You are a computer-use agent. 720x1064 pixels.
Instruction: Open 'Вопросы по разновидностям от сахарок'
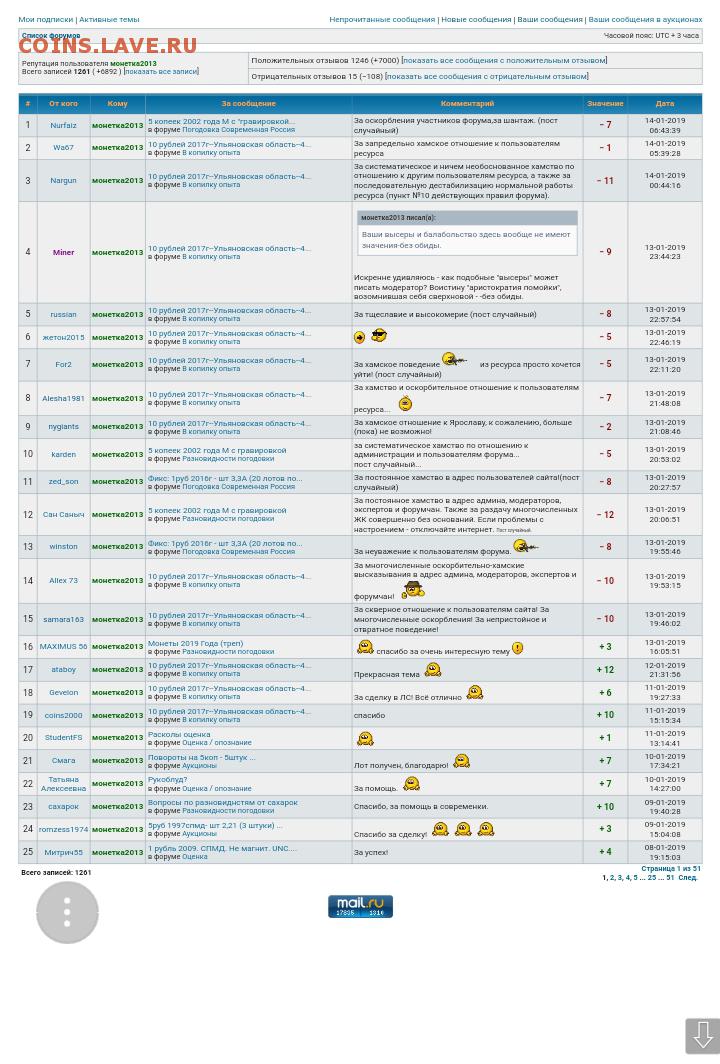223,803
